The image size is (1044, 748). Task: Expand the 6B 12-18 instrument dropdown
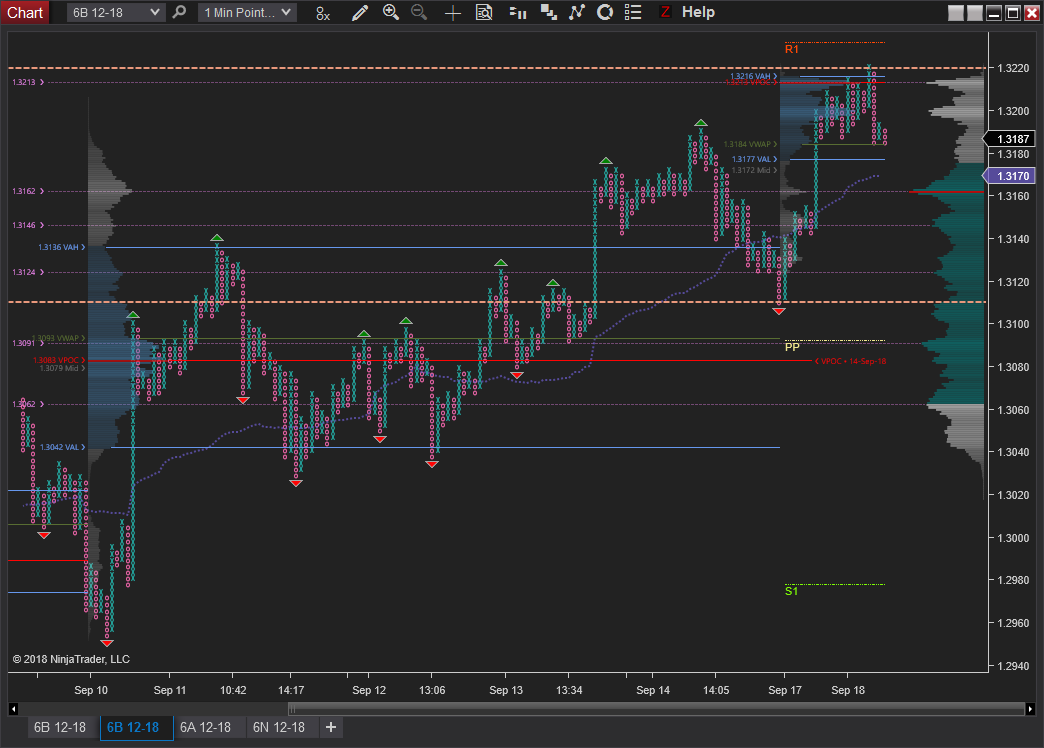pyautogui.click(x=115, y=13)
